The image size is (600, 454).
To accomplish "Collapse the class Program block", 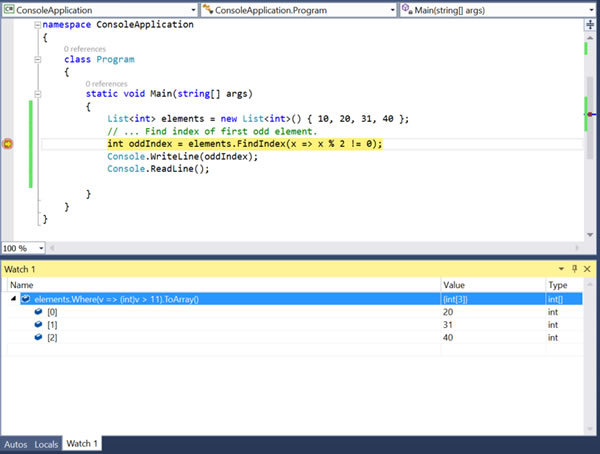I will coord(38,60).
